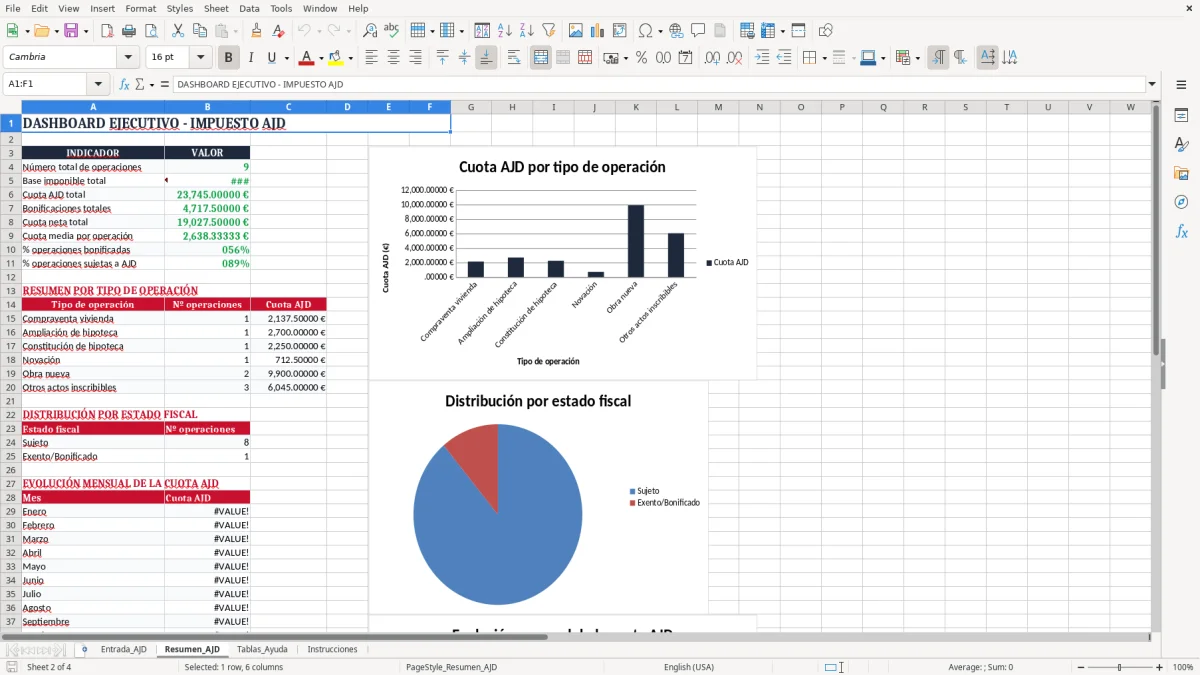Toggle Wrap Text

pyautogui.click(x=513, y=57)
